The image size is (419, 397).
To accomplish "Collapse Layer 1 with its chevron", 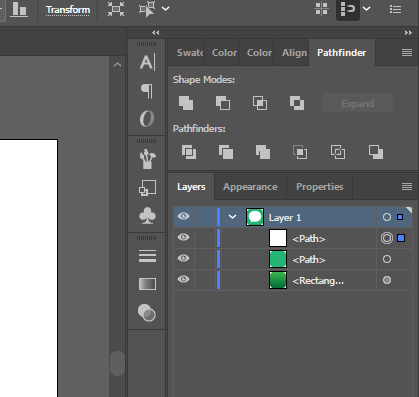I will 232,217.
